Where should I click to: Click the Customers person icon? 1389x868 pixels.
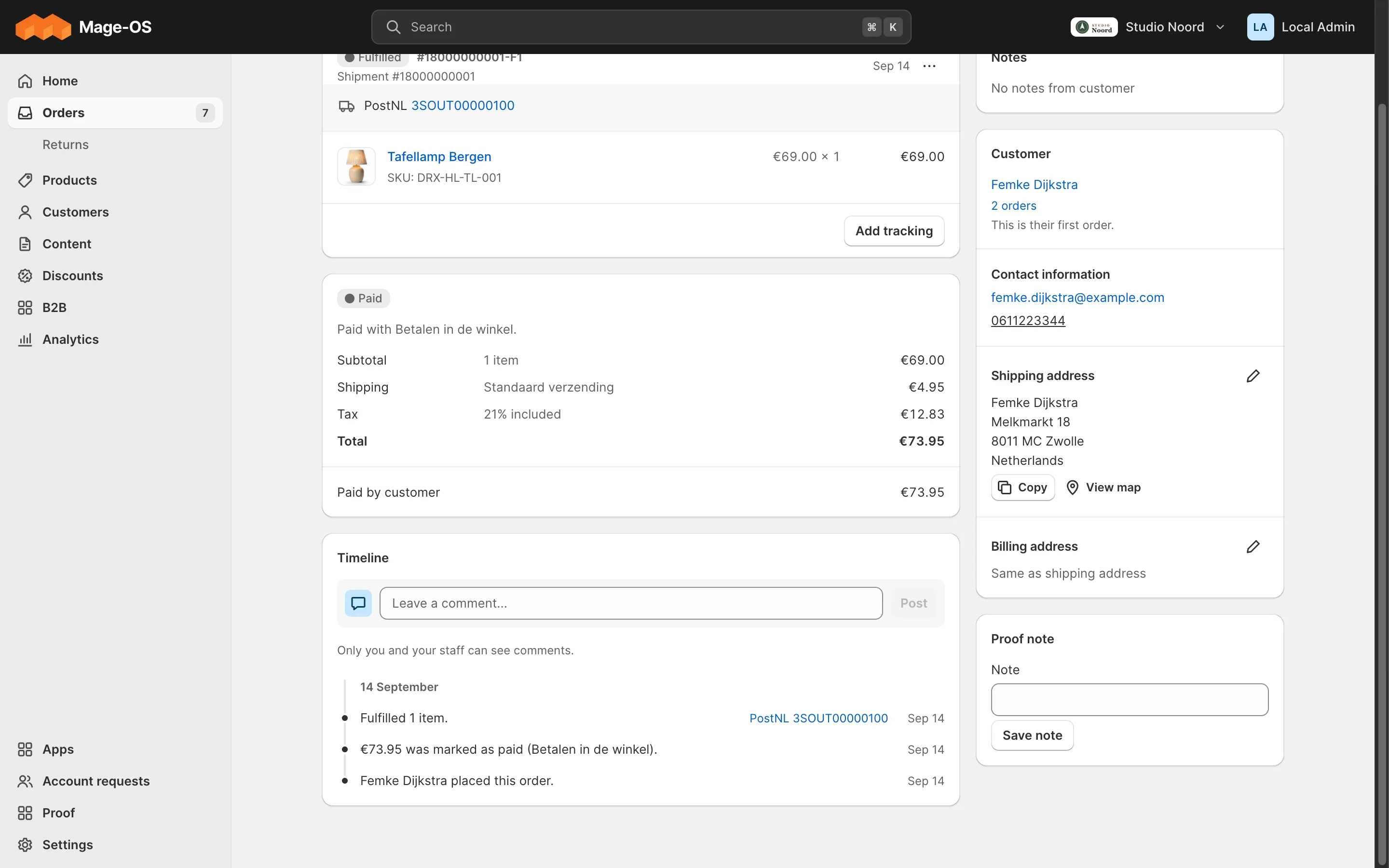click(25, 212)
